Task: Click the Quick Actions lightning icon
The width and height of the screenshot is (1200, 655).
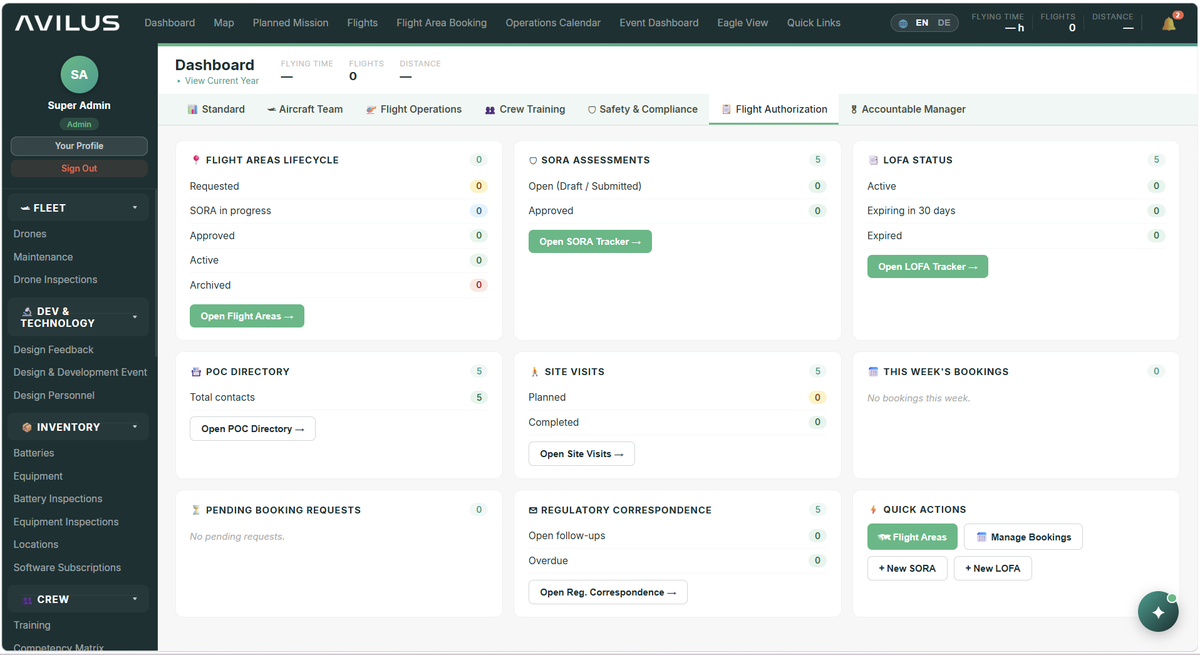Action: [873, 510]
